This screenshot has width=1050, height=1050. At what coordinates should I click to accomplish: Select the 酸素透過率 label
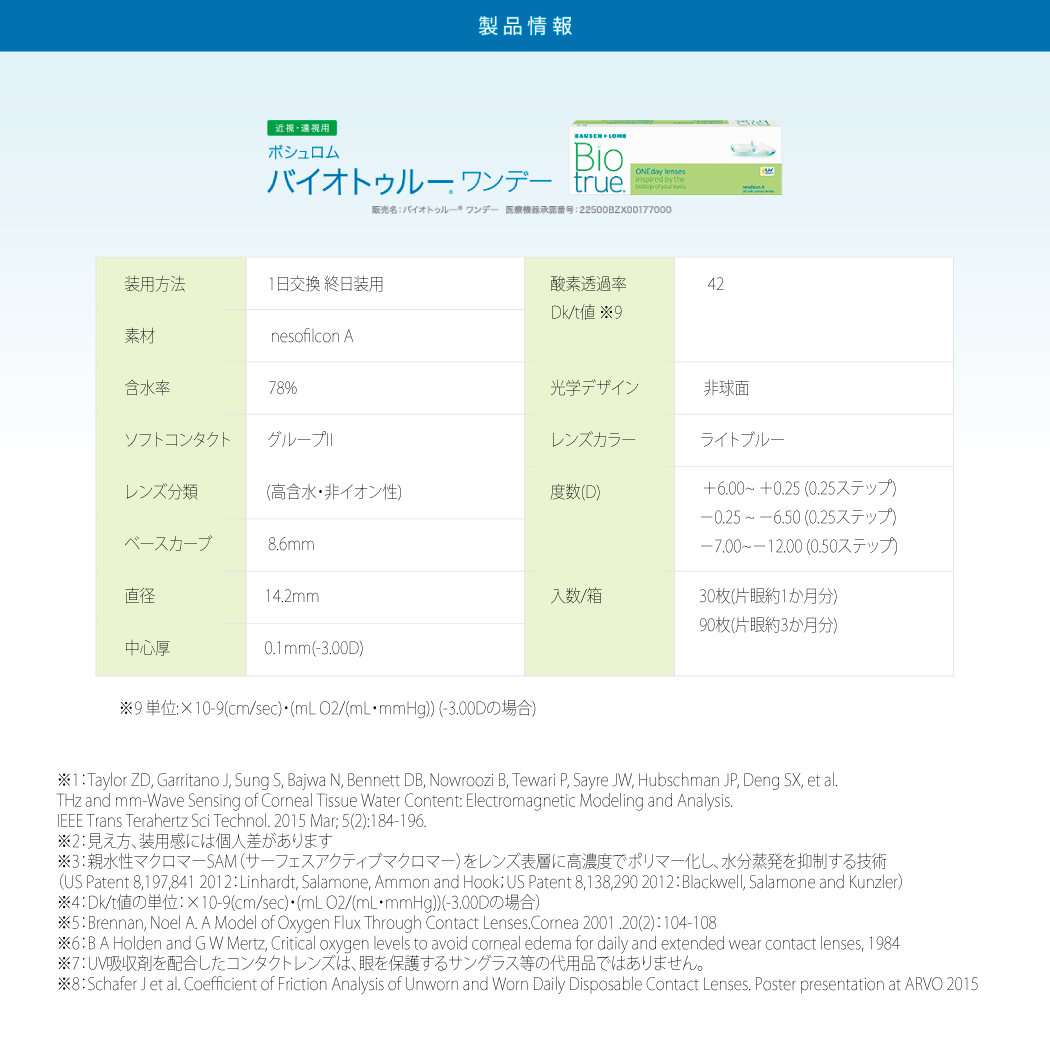click(589, 284)
